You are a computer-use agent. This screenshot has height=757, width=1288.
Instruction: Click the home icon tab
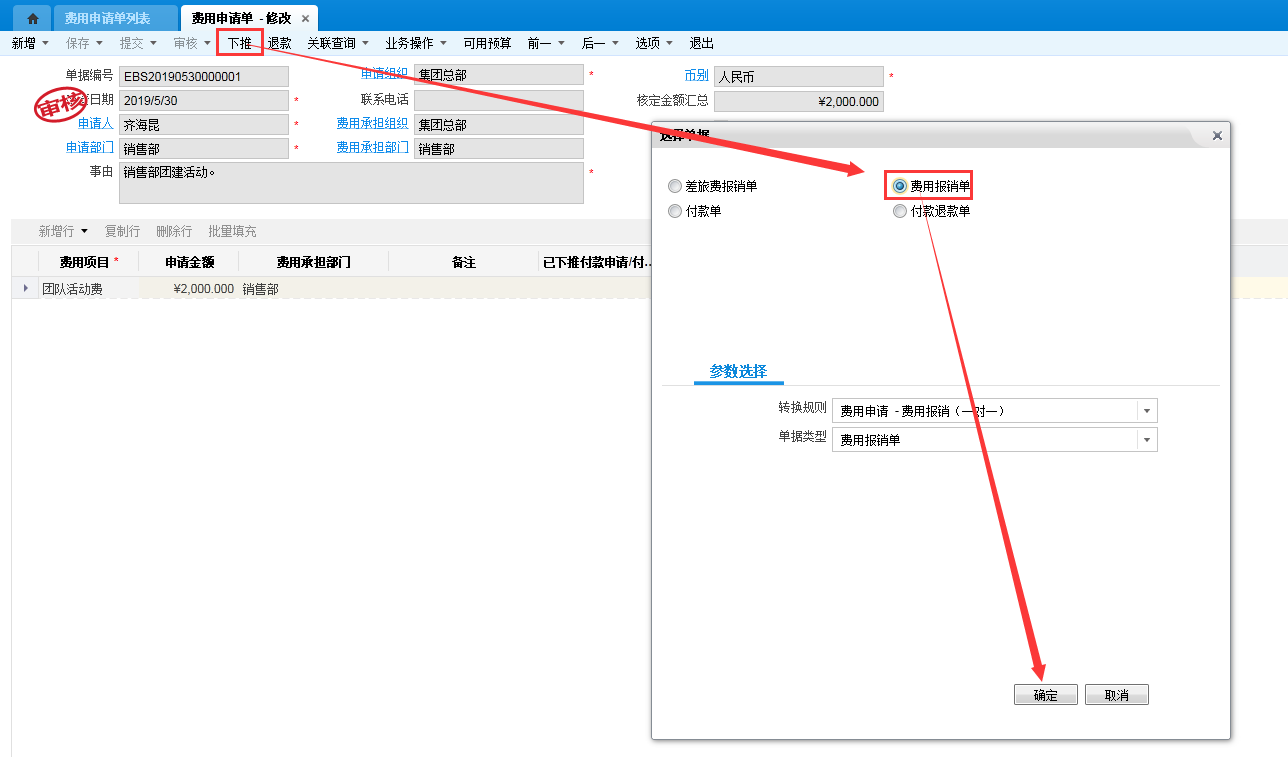click(x=33, y=19)
